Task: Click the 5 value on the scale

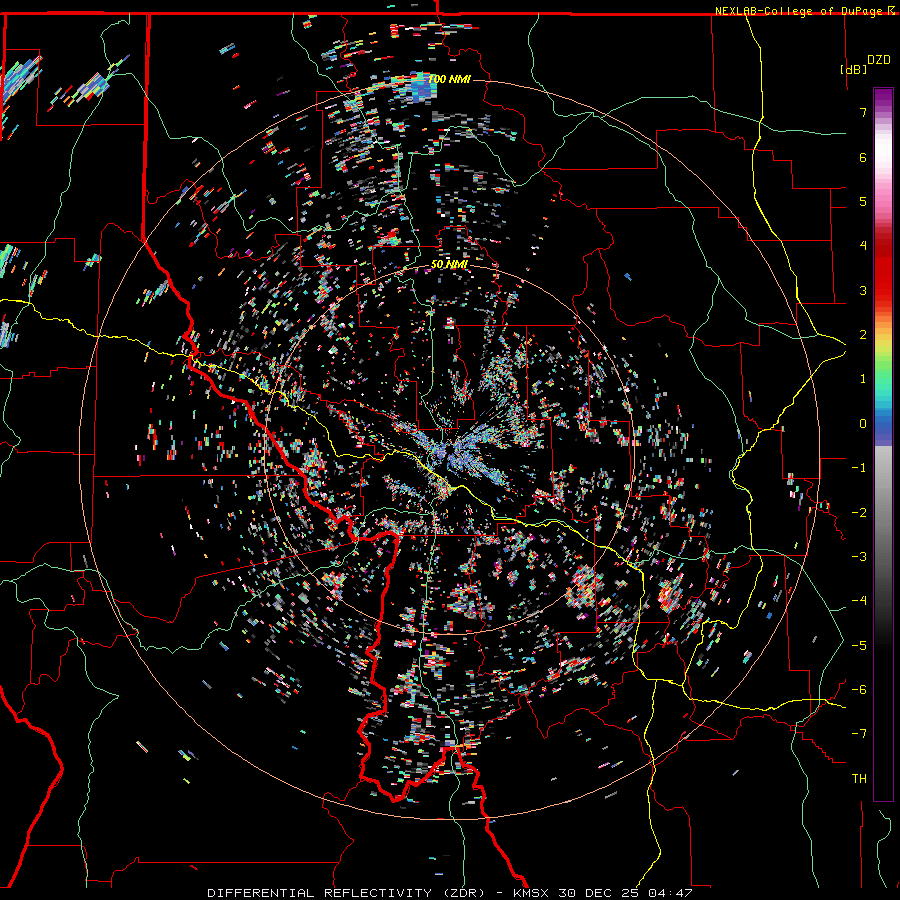Action: tap(863, 201)
